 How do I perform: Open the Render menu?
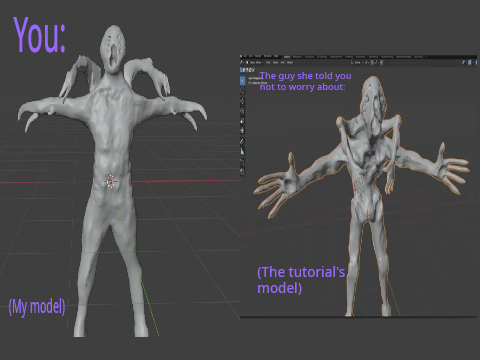[258, 56]
